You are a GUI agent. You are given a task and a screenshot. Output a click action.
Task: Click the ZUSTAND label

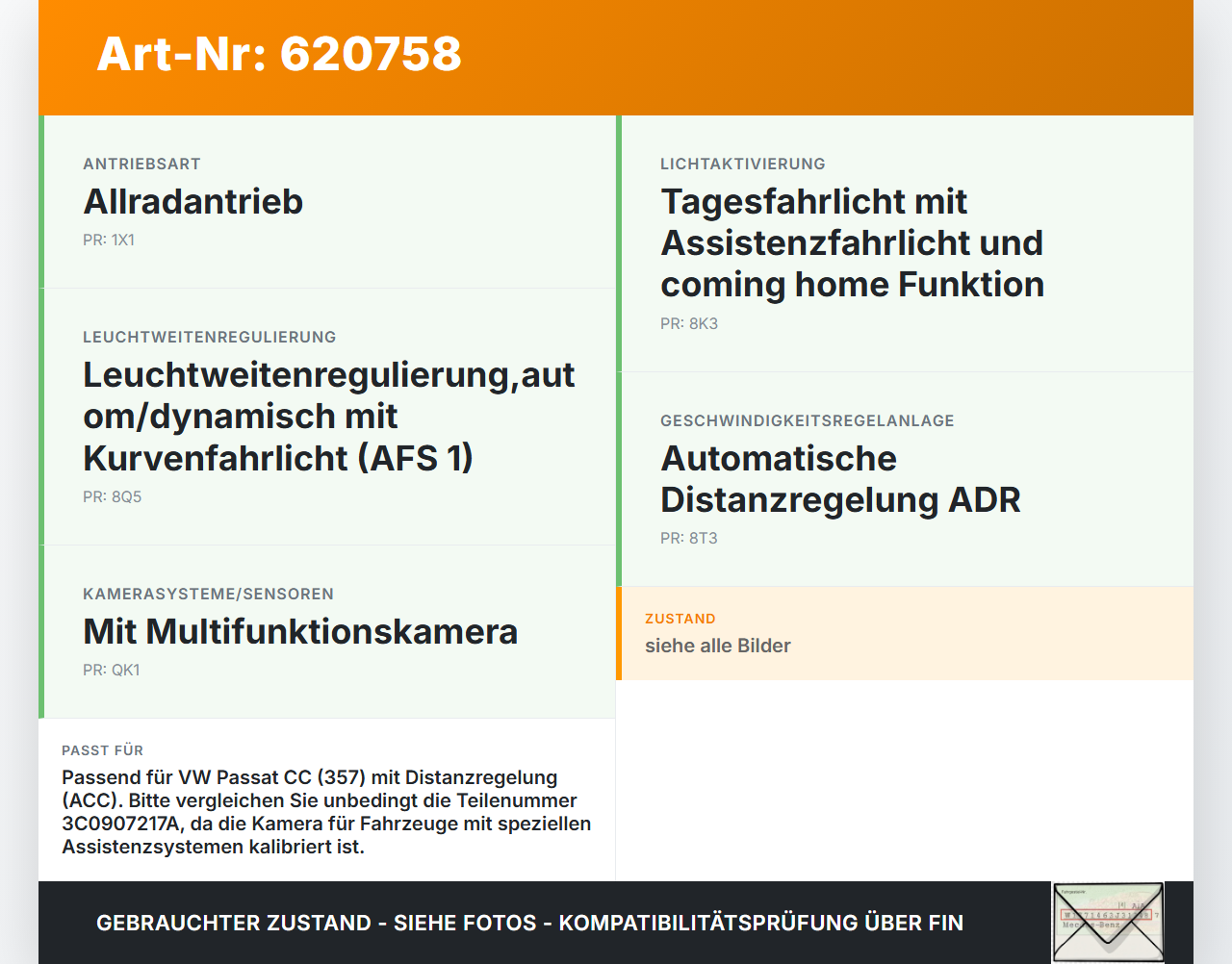[x=680, y=619]
